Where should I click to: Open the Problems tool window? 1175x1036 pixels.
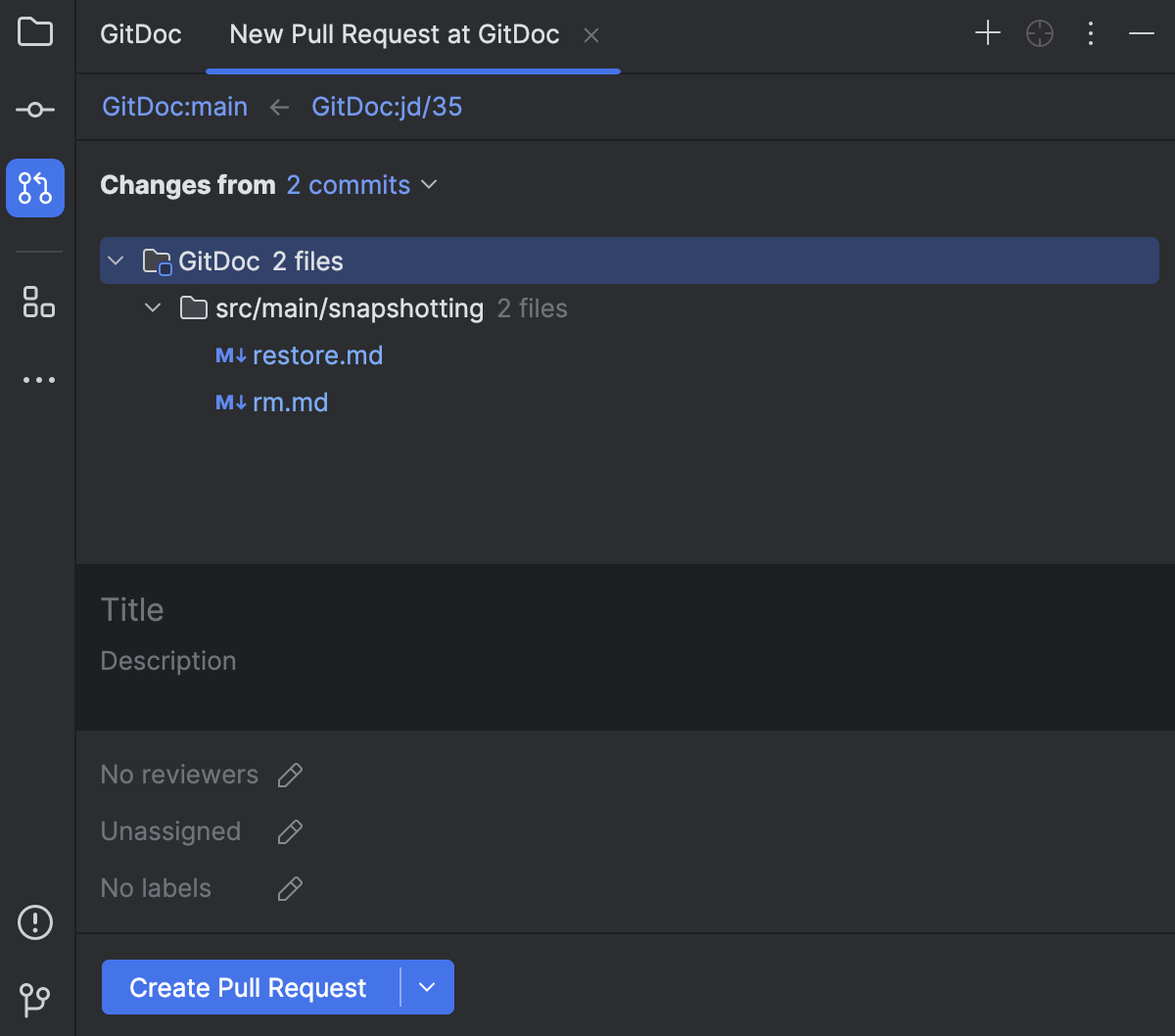point(35,921)
